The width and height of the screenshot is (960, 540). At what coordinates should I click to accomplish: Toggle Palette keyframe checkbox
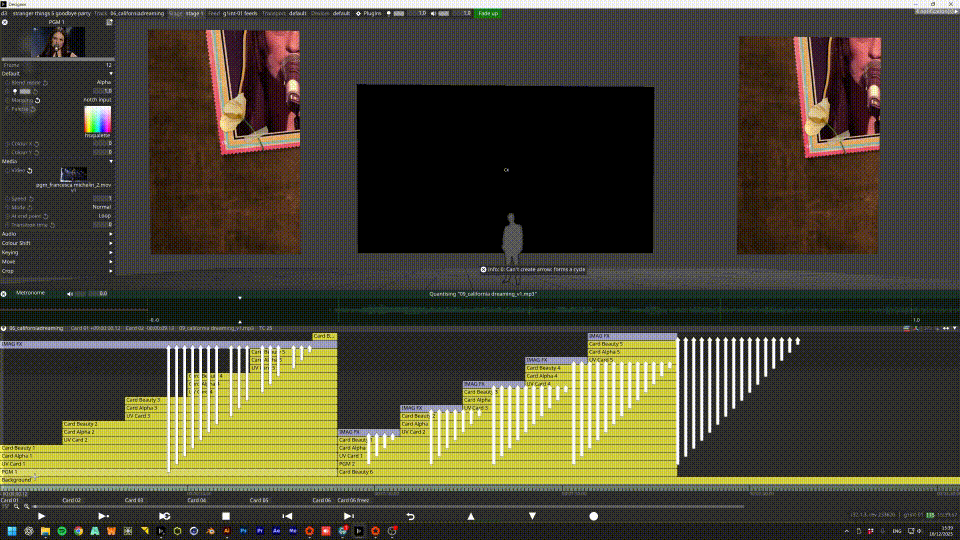pyautogui.click(x=7, y=109)
